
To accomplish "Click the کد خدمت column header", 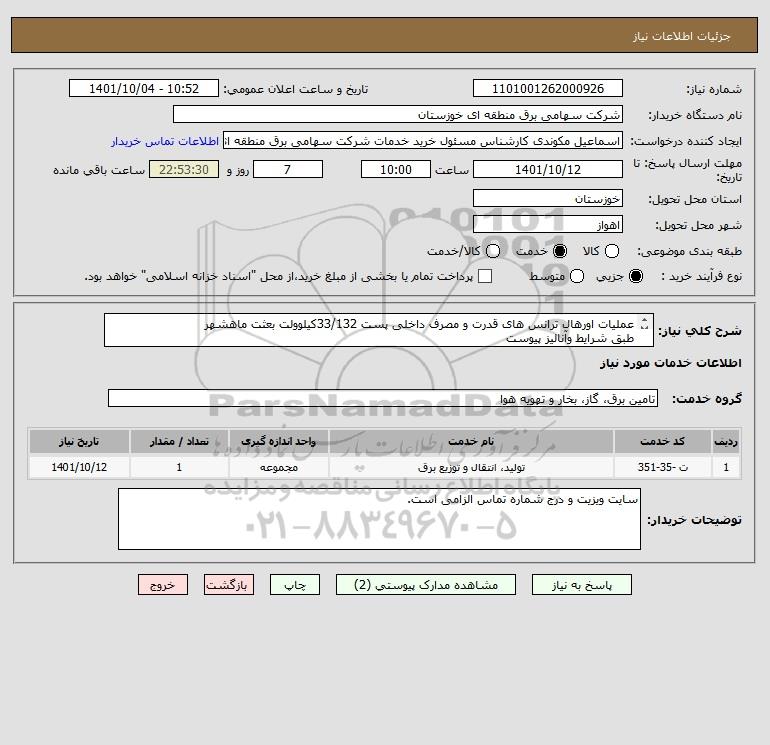I will pos(662,441).
